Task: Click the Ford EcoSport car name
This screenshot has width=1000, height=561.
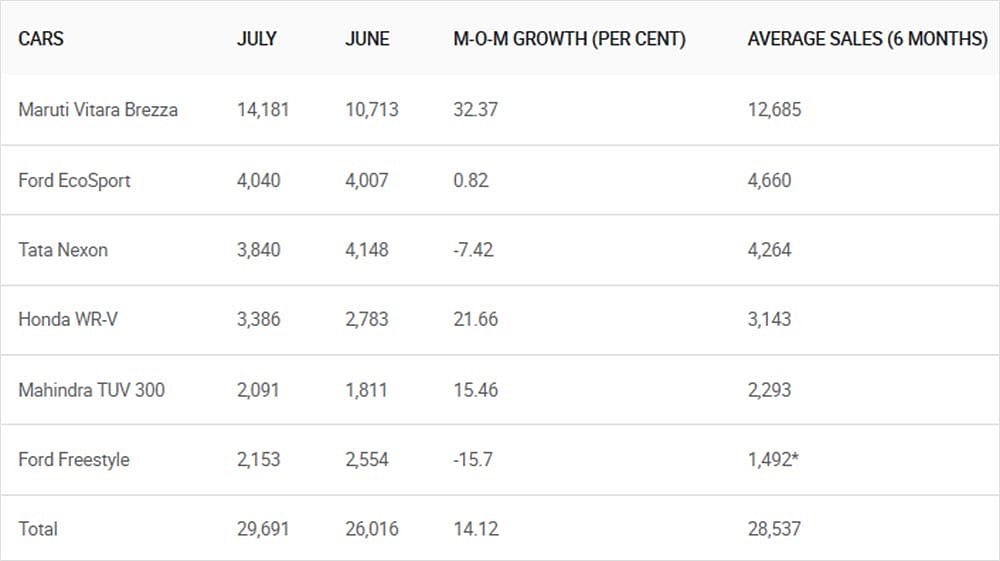Action: (75, 180)
